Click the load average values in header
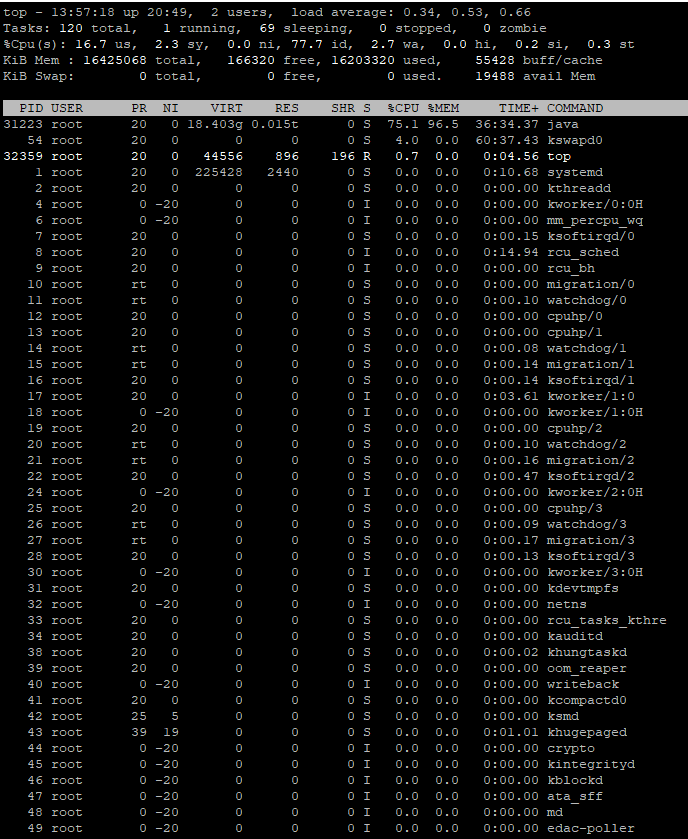 tap(479, 12)
